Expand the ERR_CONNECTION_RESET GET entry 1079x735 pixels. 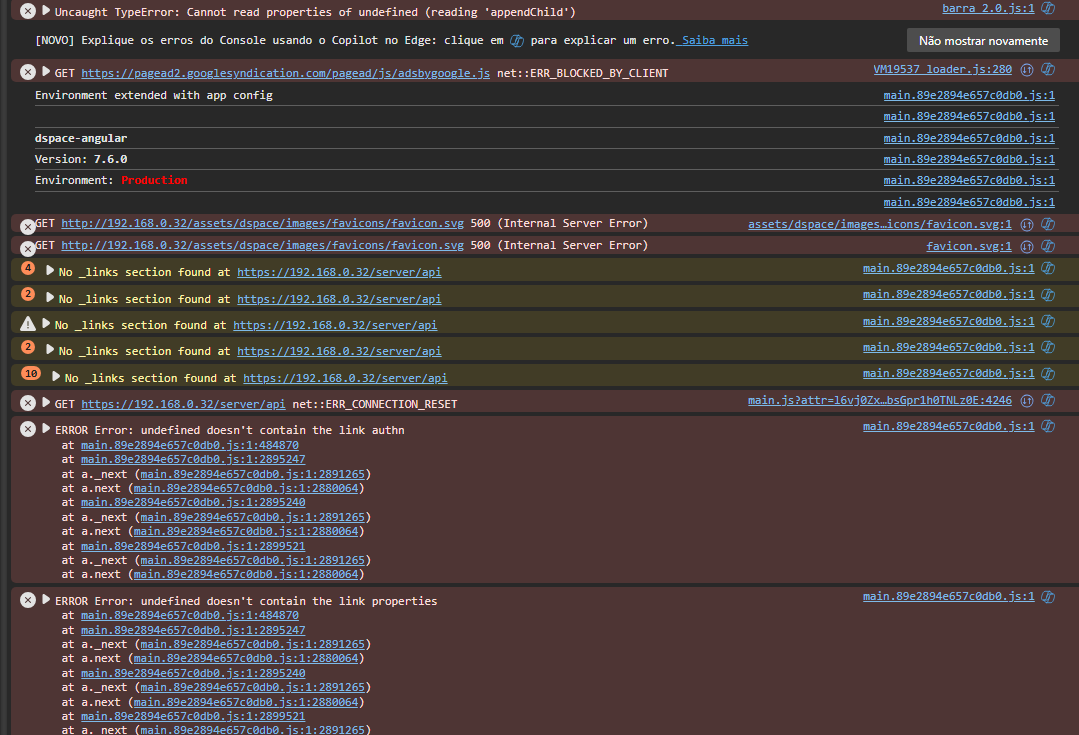pos(46,403)
